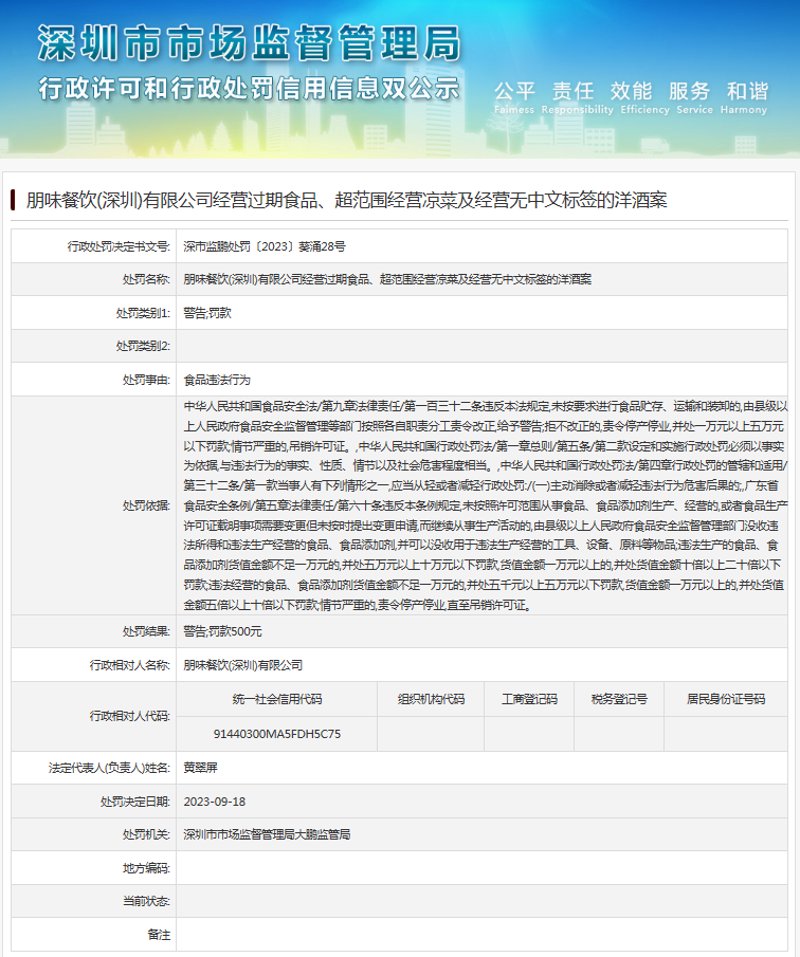Click the slogan word 责任 Responsibility
The width and height of the screenshot is (800, 957).
tap(577, 98)
